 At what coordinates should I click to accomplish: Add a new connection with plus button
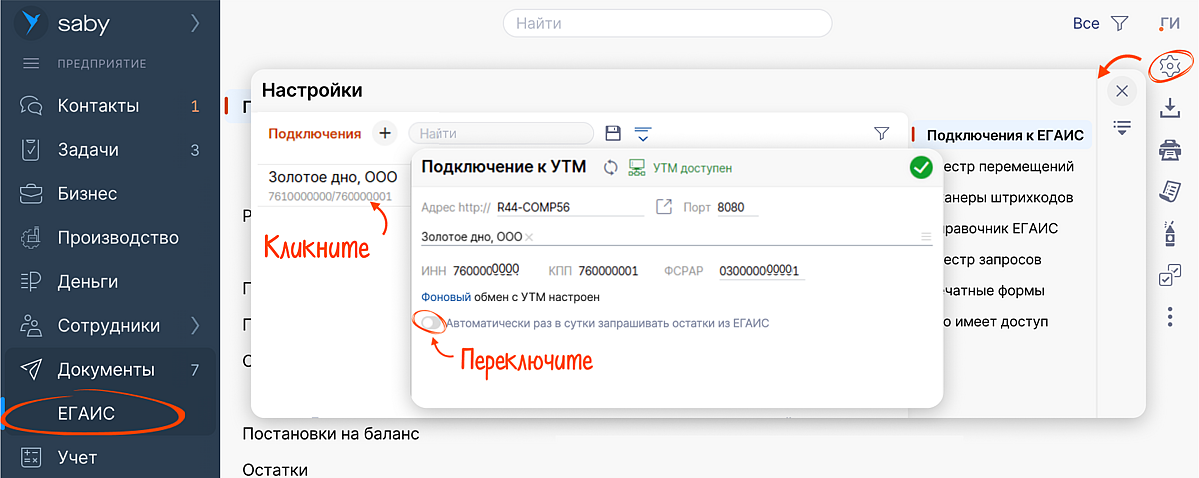coord(385,133)
